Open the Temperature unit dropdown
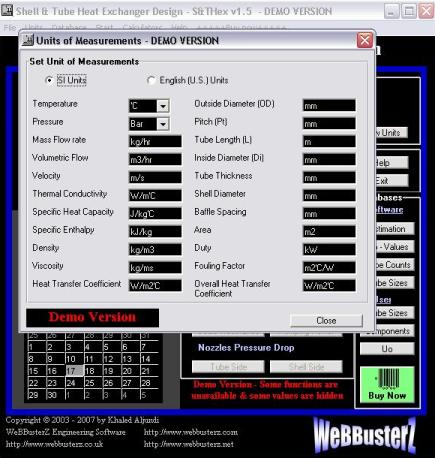 163,106
